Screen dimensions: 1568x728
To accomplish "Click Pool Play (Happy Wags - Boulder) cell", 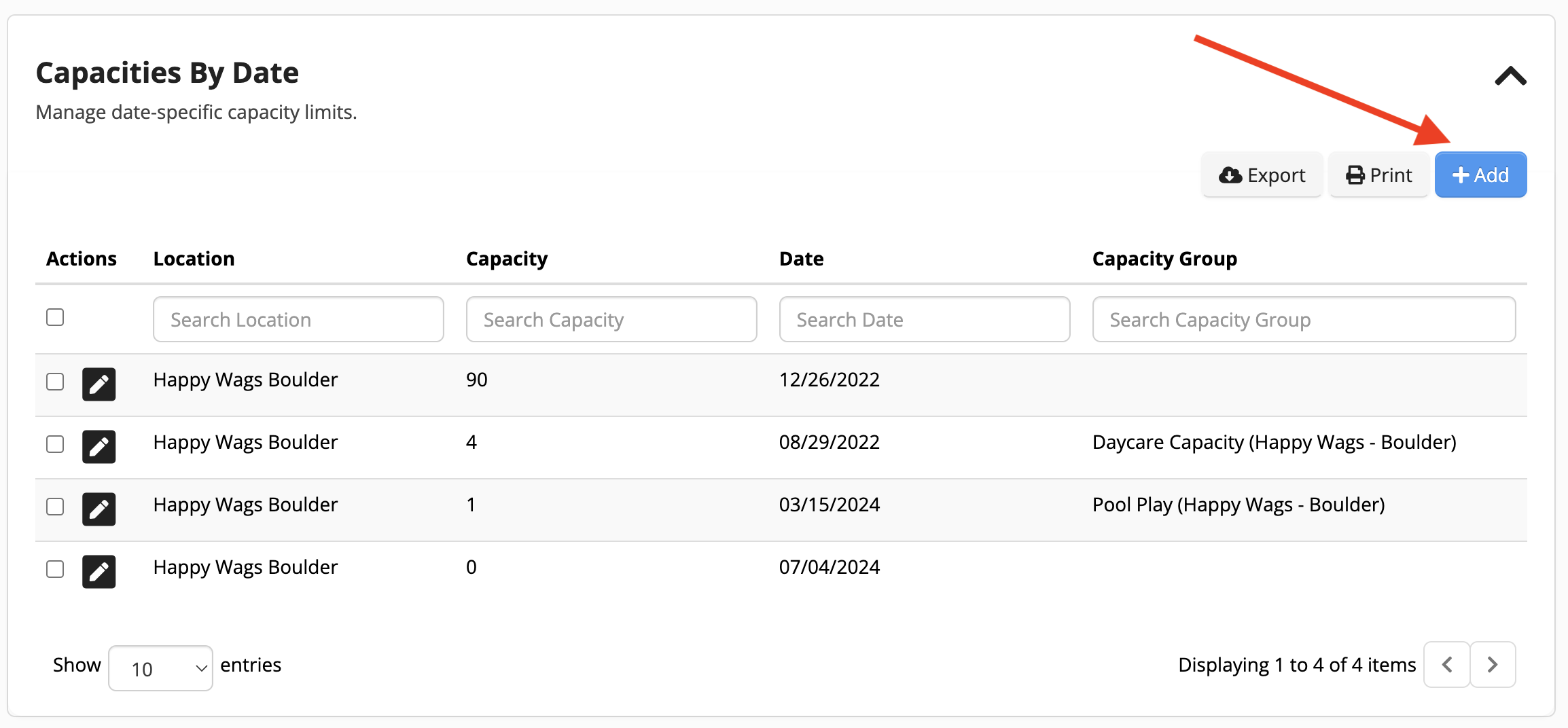I will pos(1239,505).
